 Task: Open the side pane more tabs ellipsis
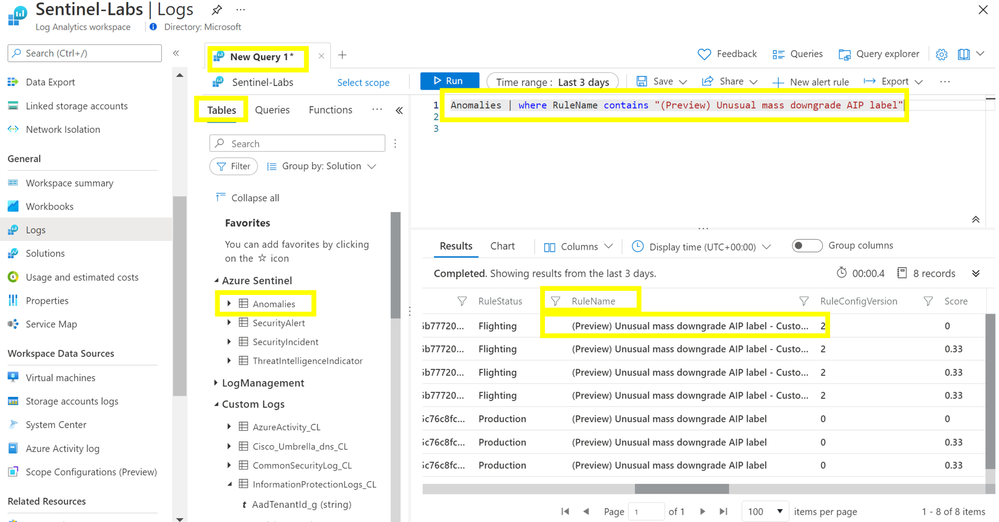coord(377,110)
